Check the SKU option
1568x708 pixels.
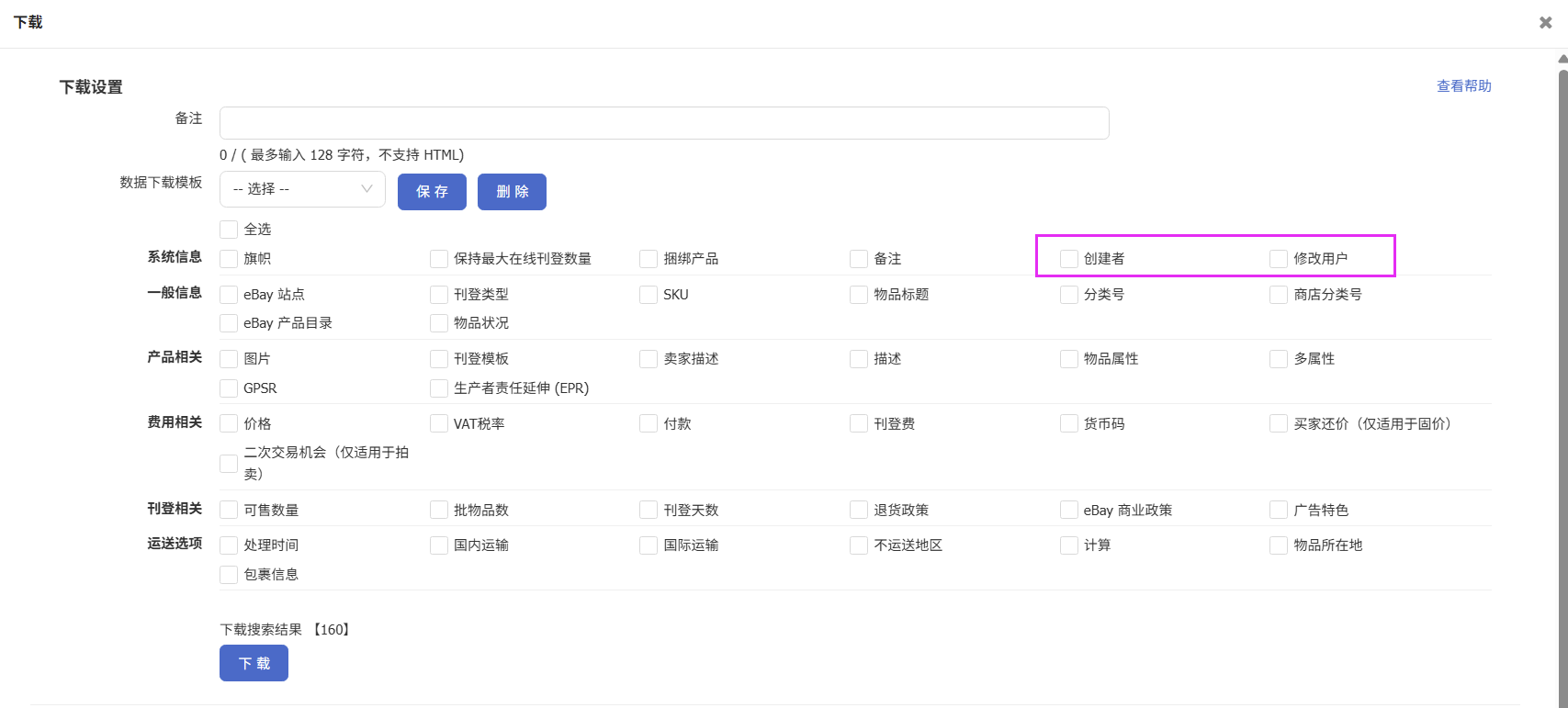(649, 295)
